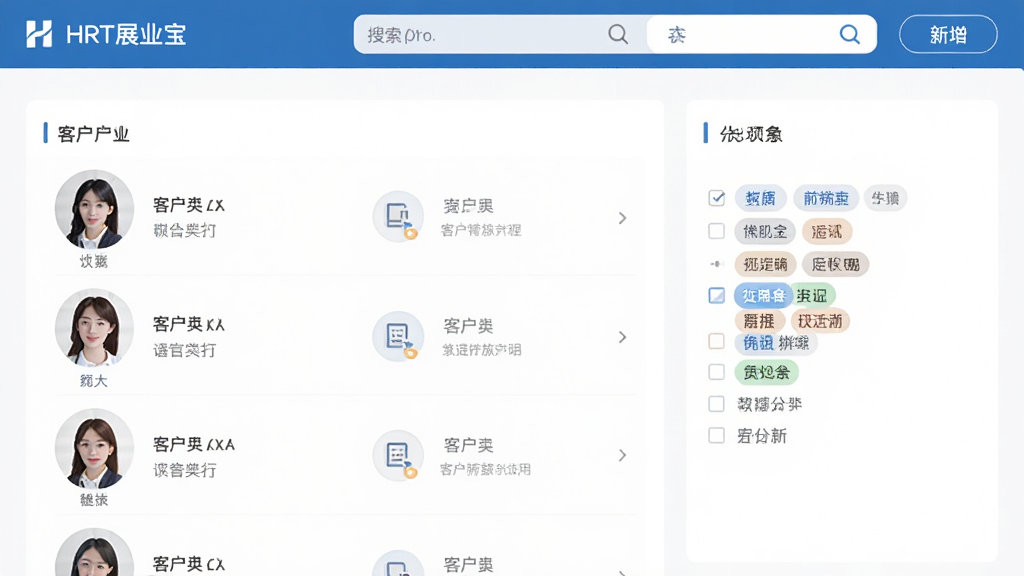Click the customer name 客户类 CX
Viewport: 1024px width, 576px height.
(x=189, y=564)
